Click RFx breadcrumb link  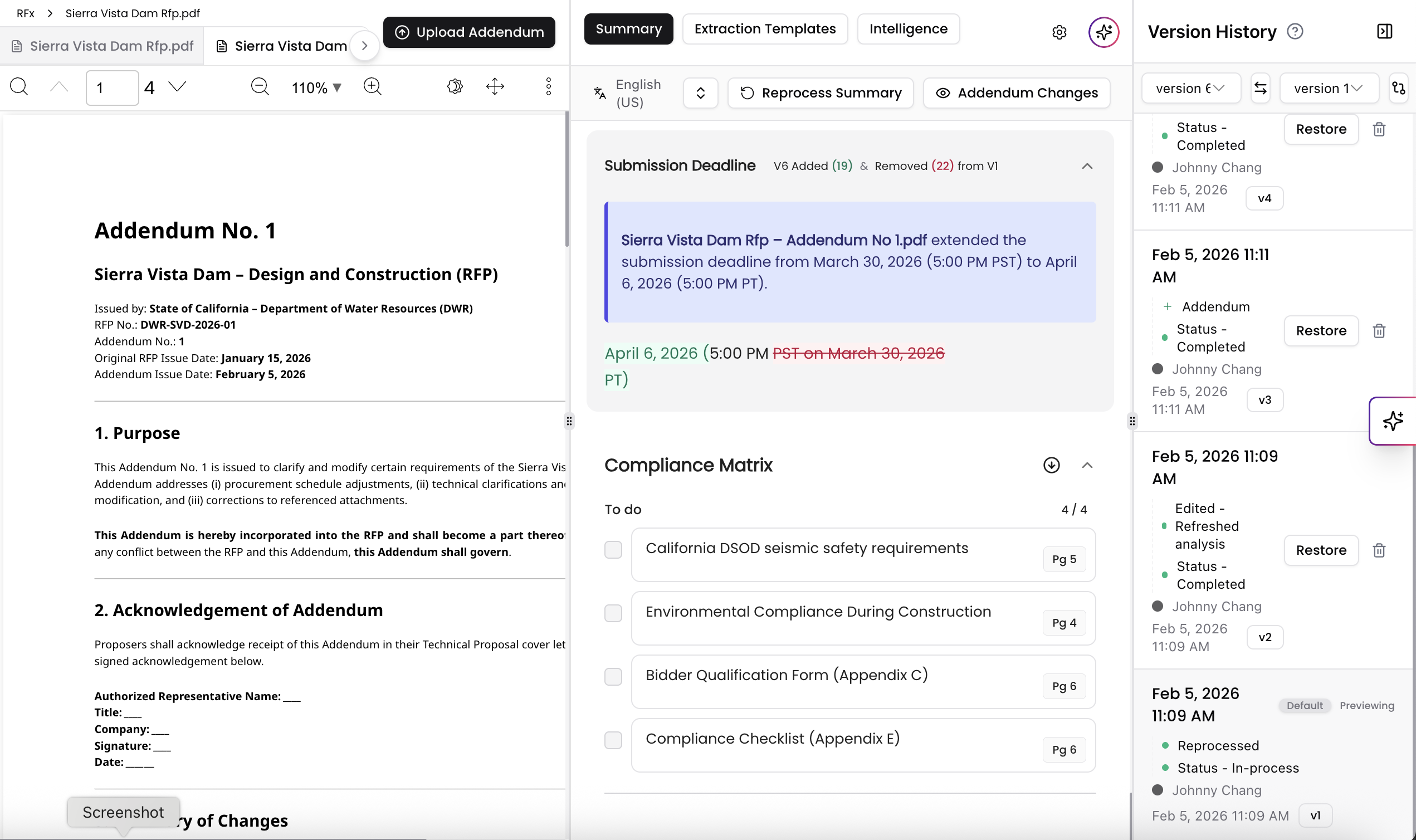(26, 13)
